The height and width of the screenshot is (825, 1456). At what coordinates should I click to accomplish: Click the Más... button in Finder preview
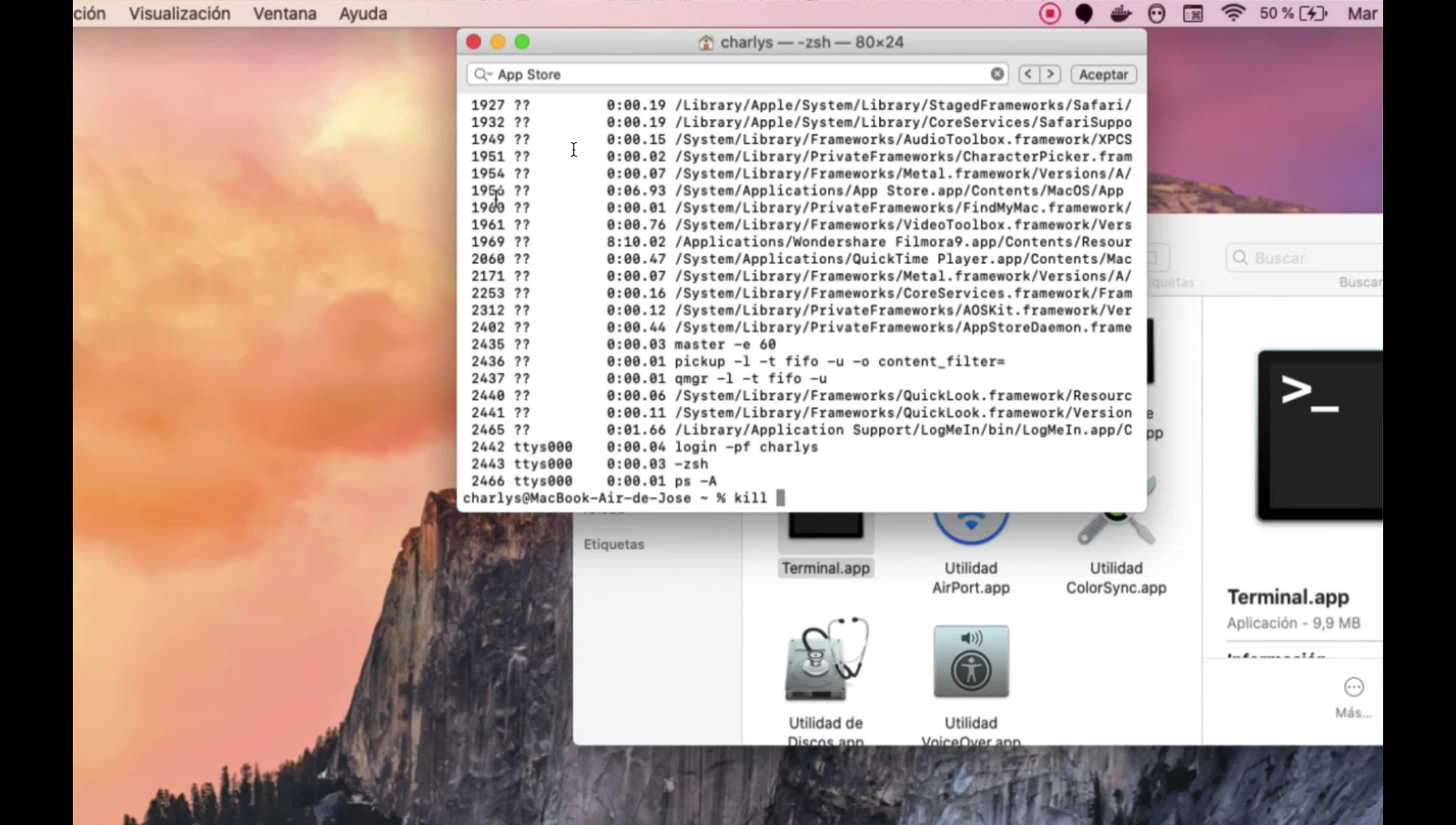click(x=1353, y=698)
